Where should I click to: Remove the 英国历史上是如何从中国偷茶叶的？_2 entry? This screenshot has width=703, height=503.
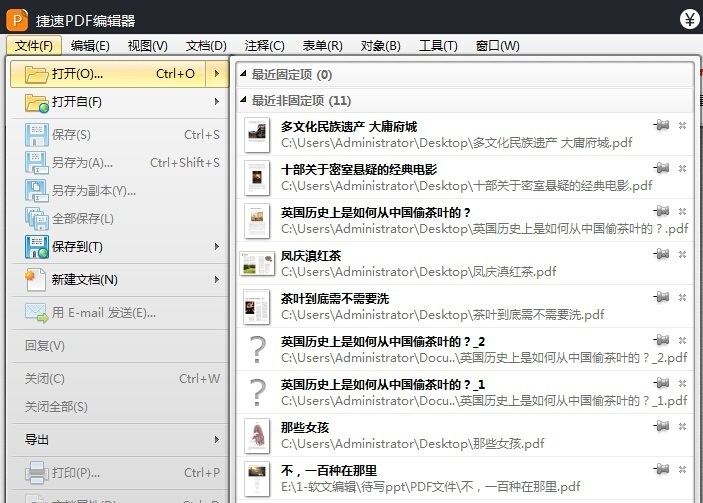pyautogui.click(x=682, y=340)
